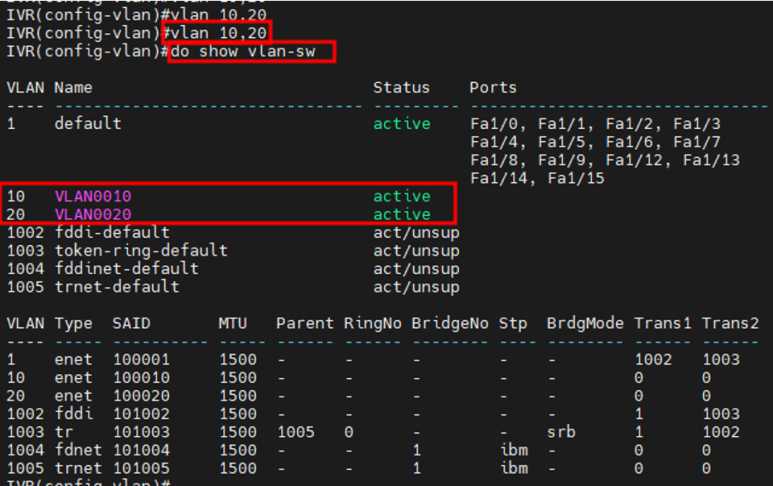This screenshot has height=486, width=773.
Task: Click the fddi-default VLAN name
Action: (x=112, y=232)
